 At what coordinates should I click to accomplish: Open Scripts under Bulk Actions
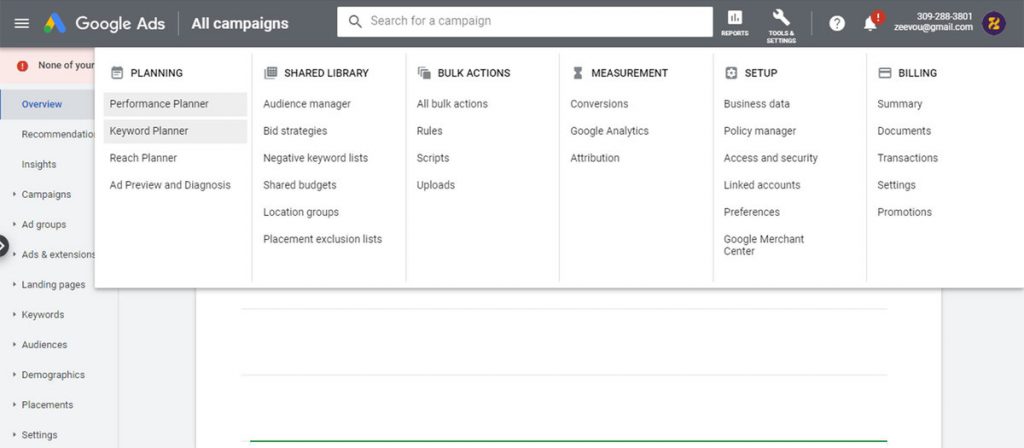(x=433, y=158)
